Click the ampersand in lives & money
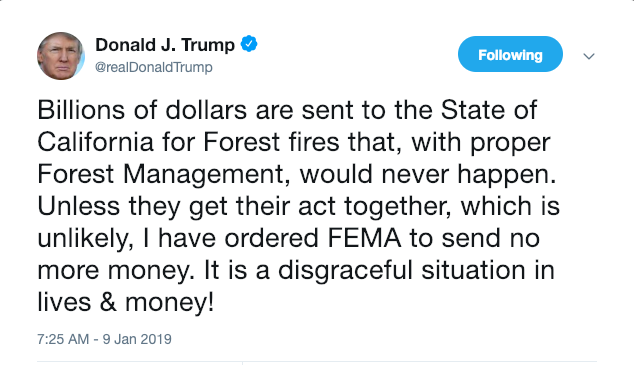This screenshot has height=365, width=634. pos(108,302)
